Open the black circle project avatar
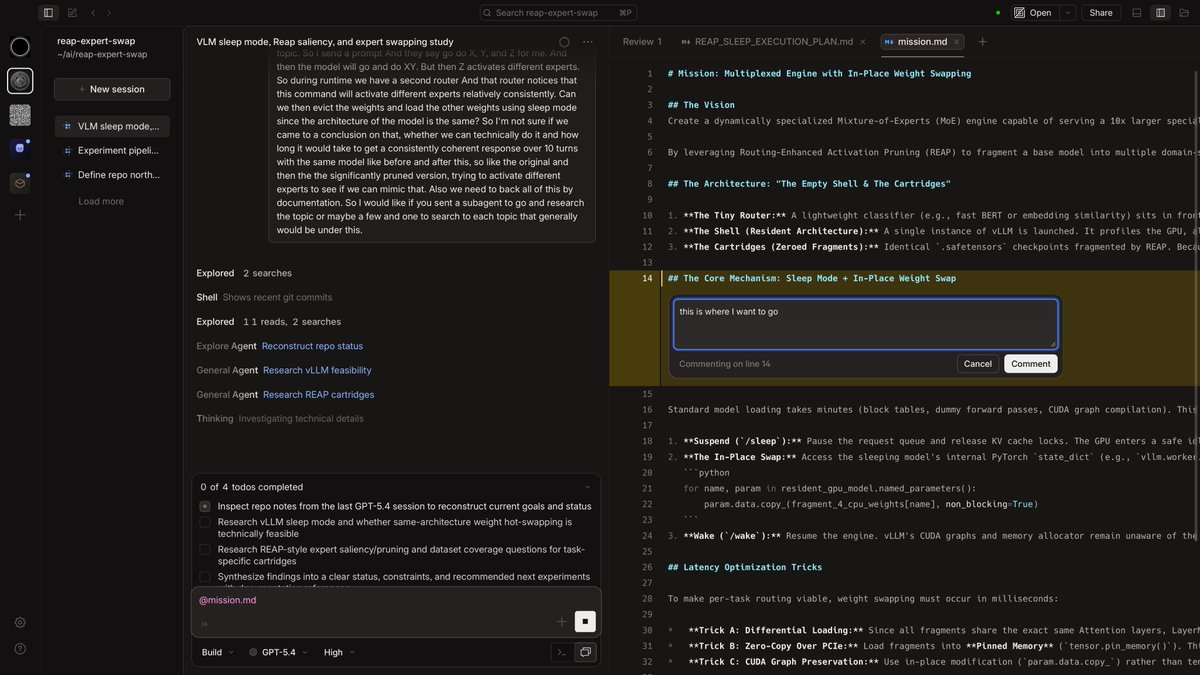The width and height of the screenshot is (1200, 675). coord(20,46)
